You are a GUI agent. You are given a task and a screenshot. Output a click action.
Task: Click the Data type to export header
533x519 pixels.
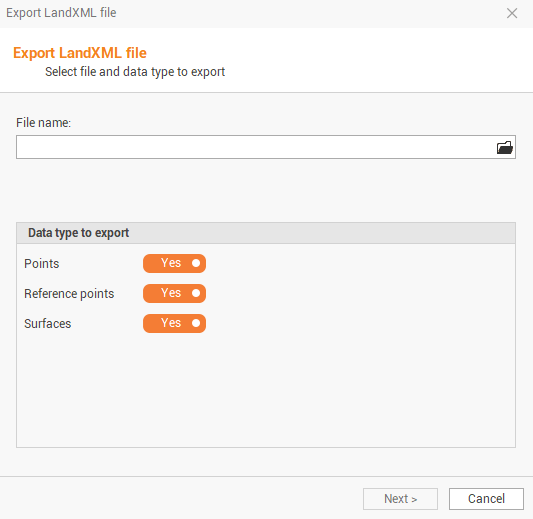click(x=79, y=233)
